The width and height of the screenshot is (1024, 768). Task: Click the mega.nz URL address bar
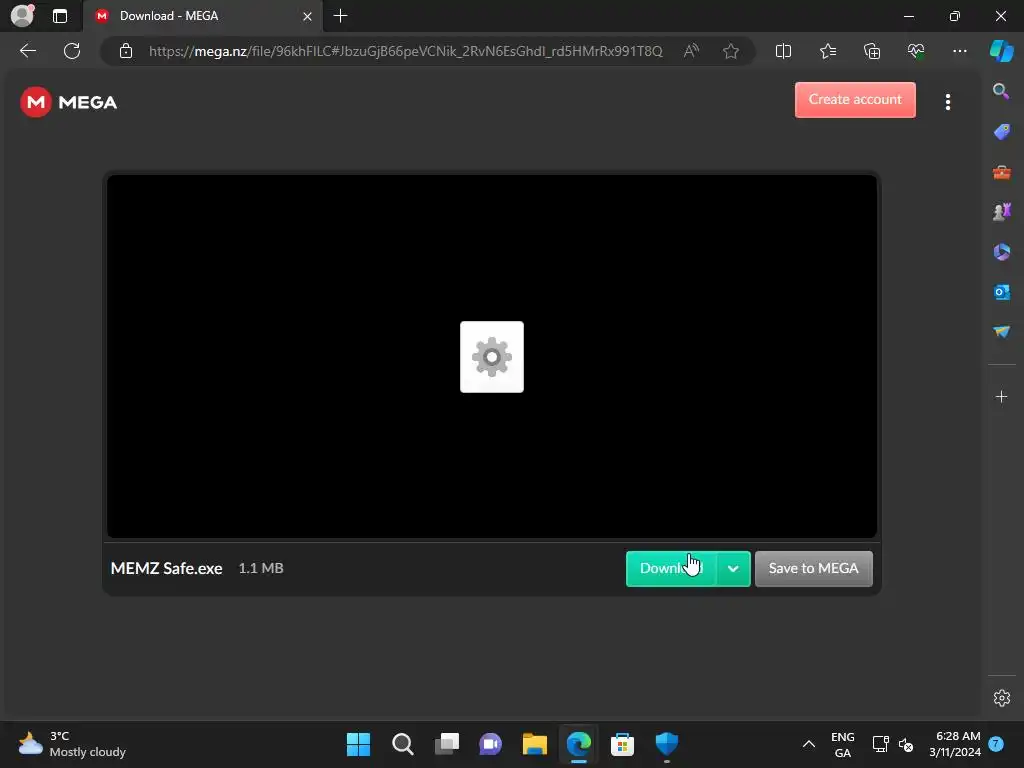click(405, 51)
